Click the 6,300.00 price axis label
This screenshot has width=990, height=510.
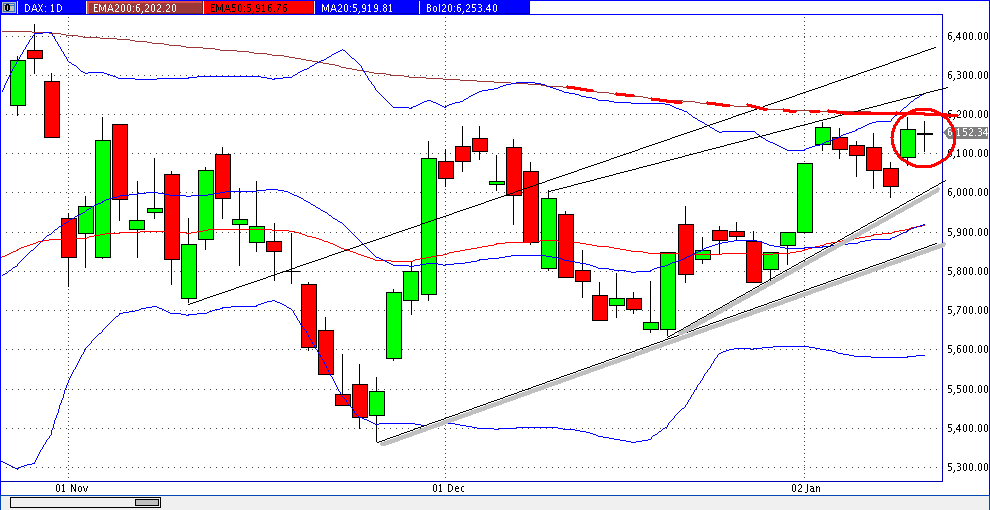pyautogui.click(x=967, y=75)
